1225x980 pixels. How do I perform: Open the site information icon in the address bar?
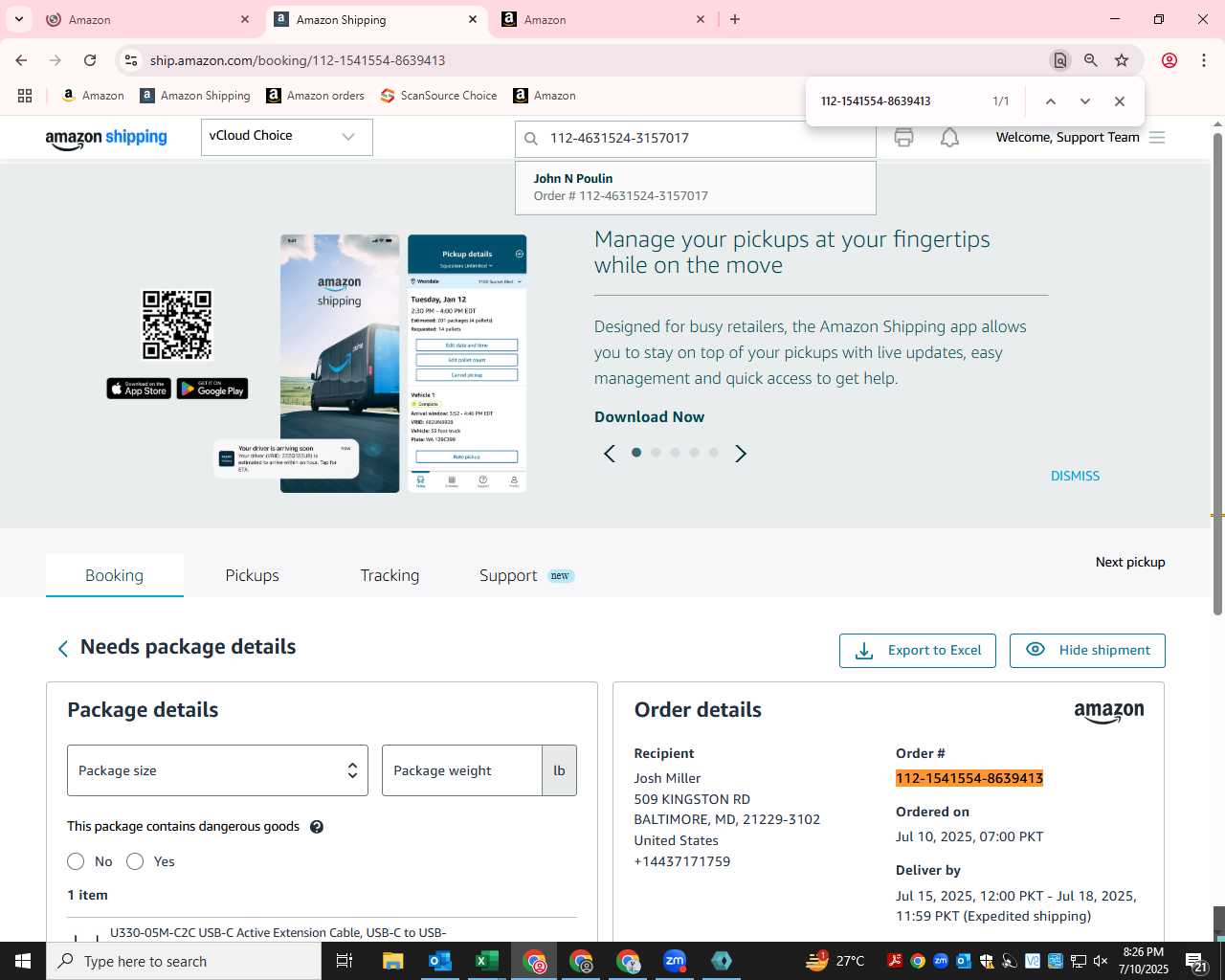click(x=131, y=60)
